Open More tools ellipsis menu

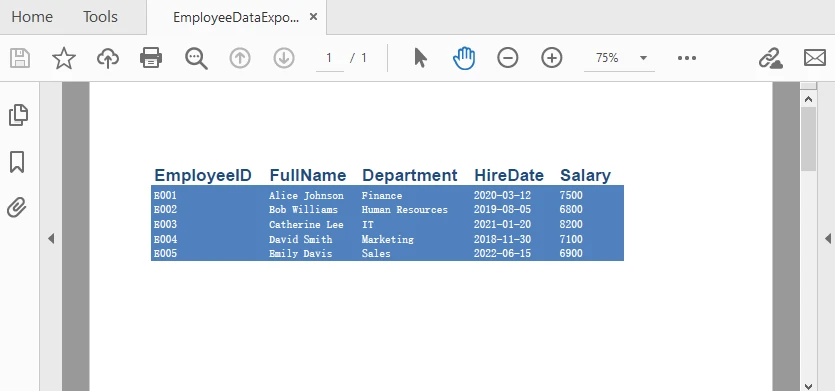[686, 58]
